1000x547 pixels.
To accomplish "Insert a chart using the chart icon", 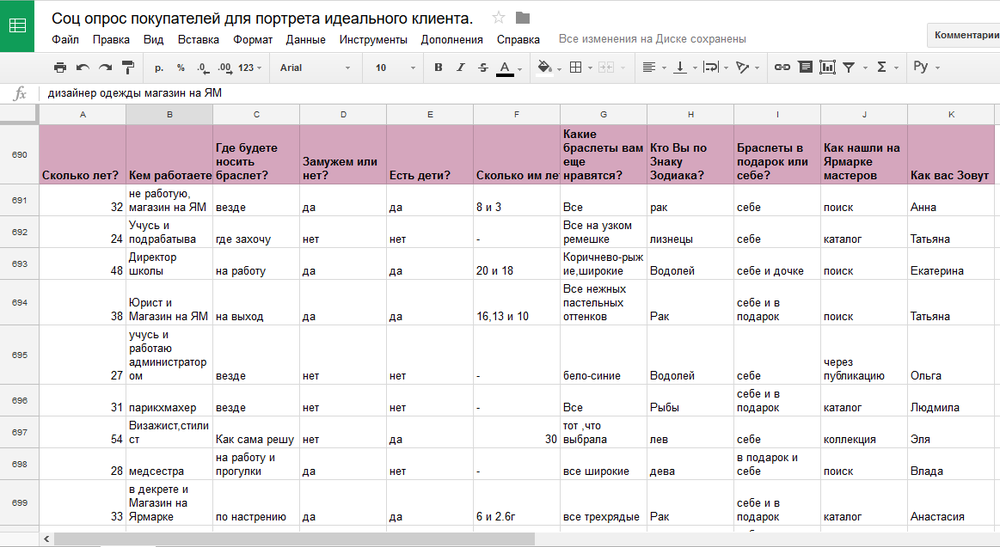I will coord(827,68).
